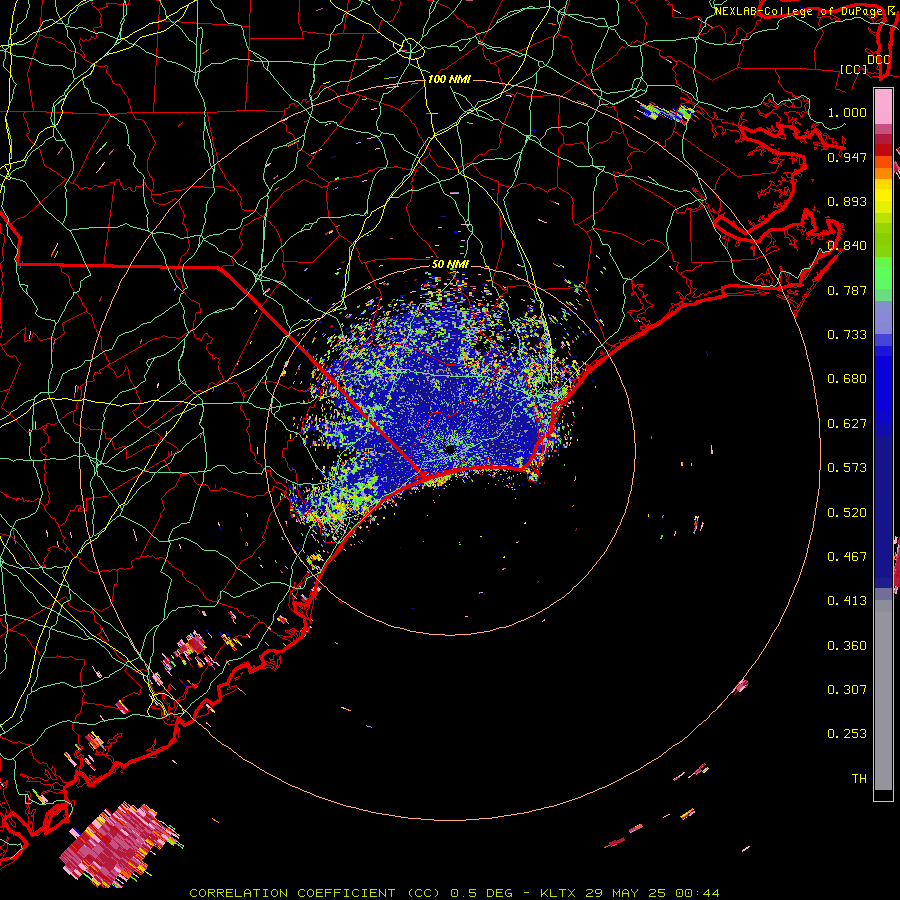Click the 0.840 scale value
900x900 pixels.
847,246
